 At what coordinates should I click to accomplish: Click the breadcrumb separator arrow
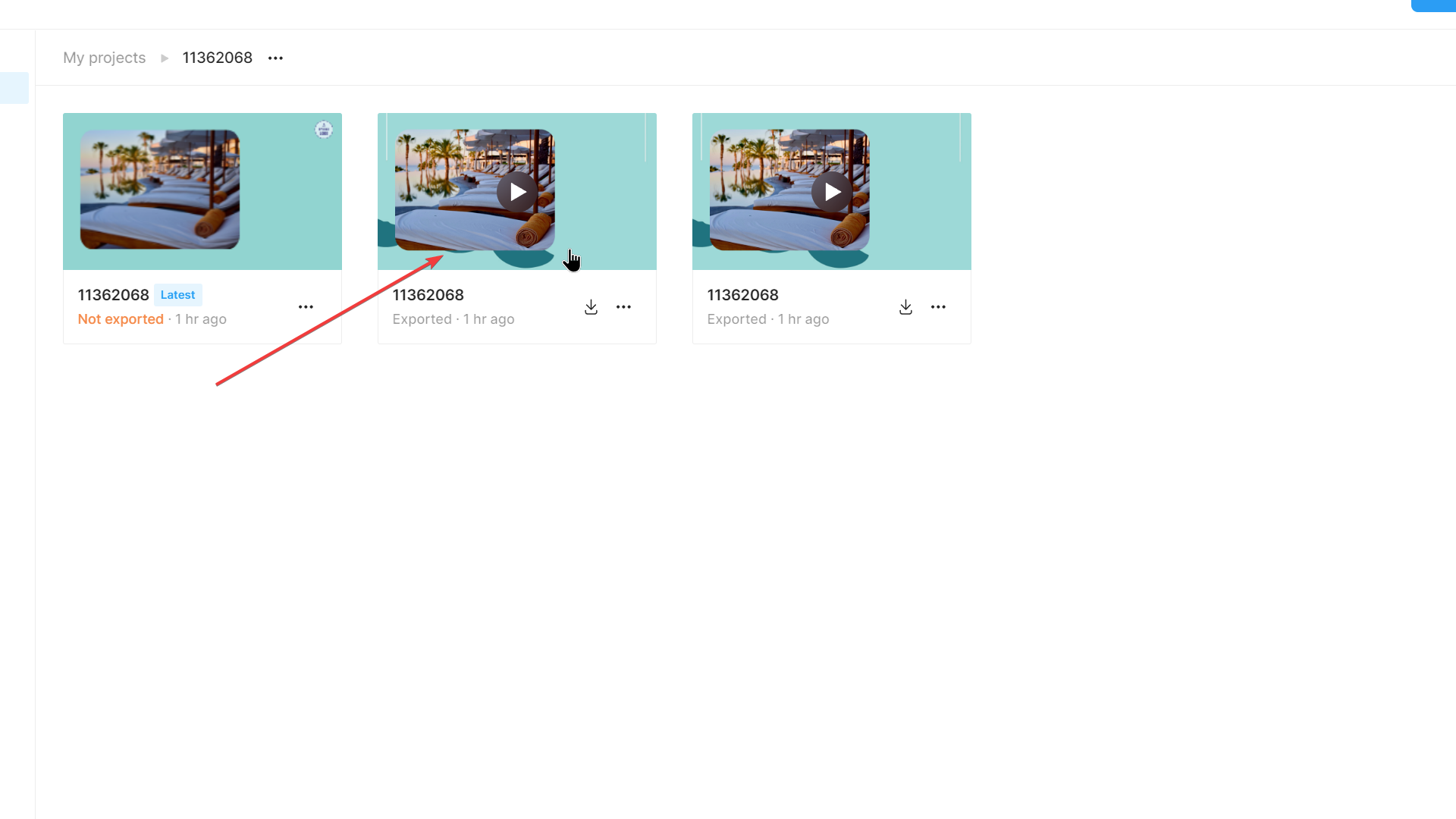(x=165, y=58)
